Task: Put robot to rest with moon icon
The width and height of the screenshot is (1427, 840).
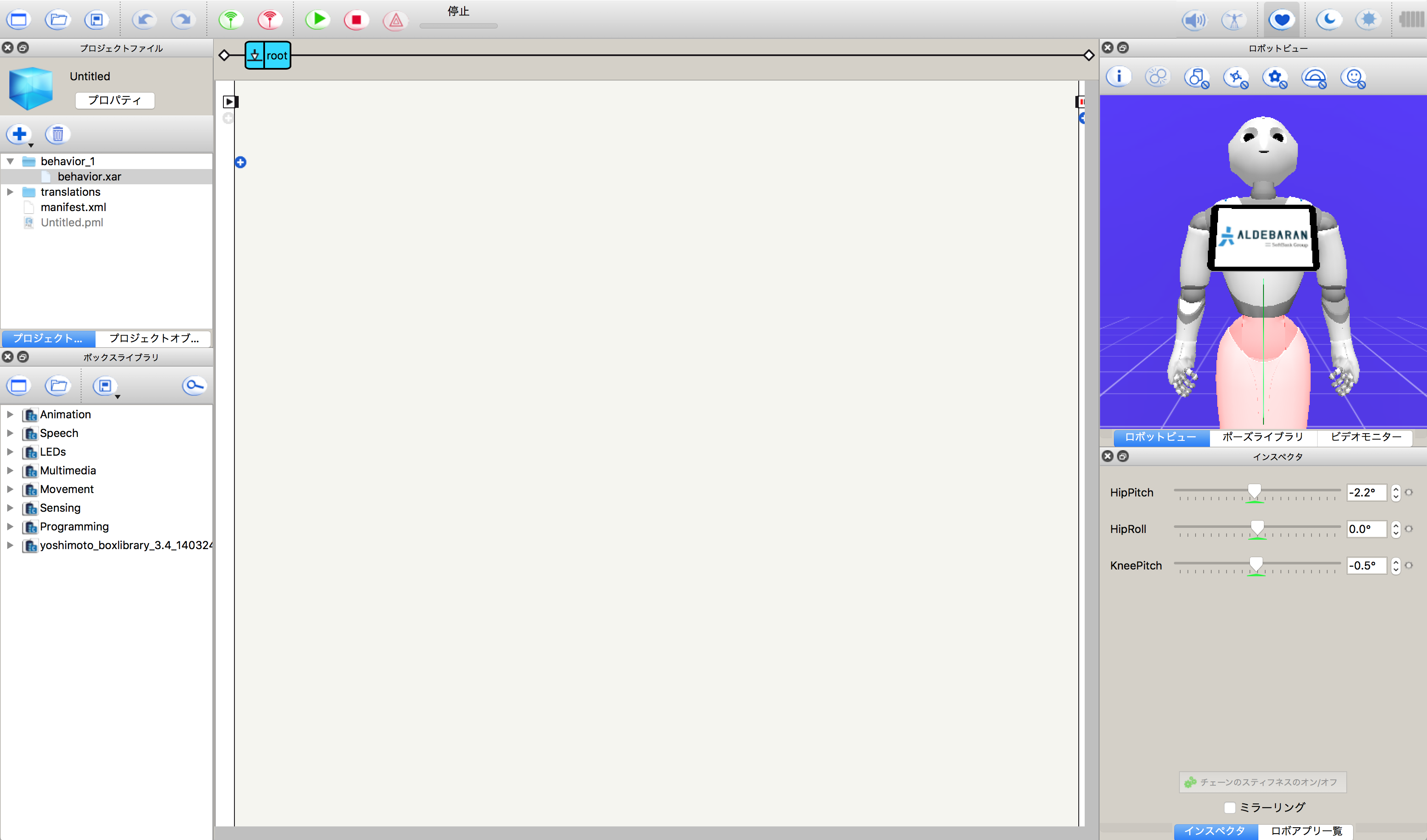Action: point(1328,20)
